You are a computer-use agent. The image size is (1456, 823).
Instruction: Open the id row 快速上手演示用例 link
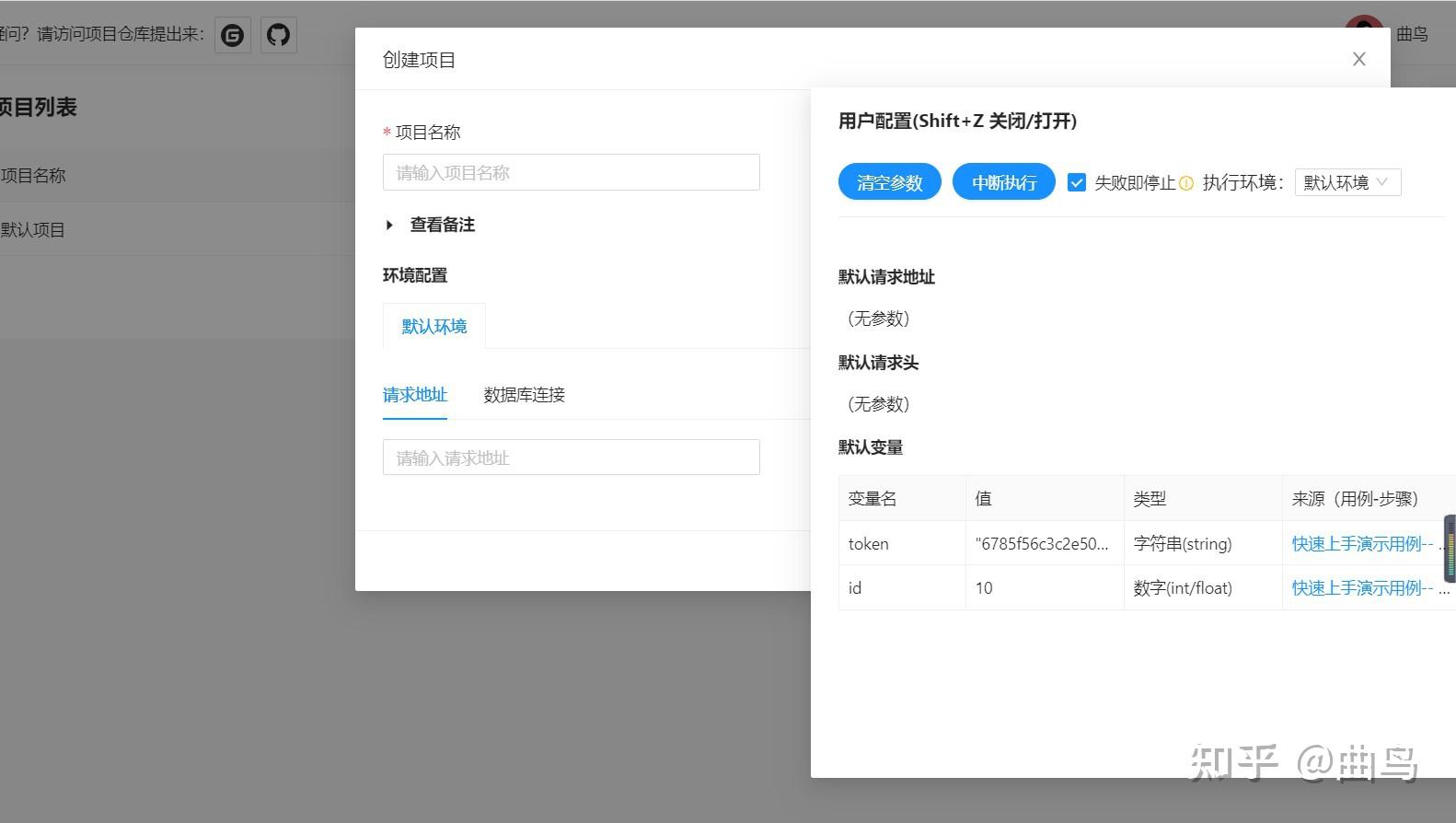[1362, 588]
